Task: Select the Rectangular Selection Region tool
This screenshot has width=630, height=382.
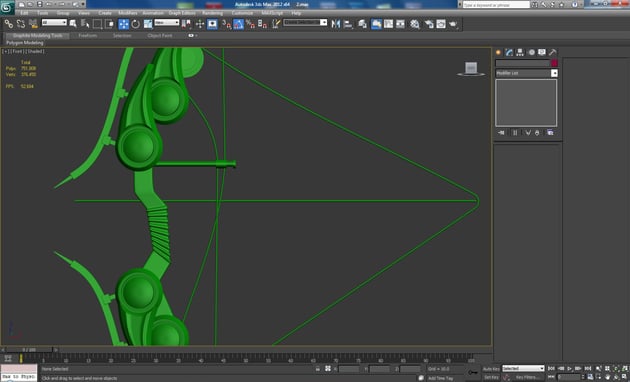Action: pos(97,24)
